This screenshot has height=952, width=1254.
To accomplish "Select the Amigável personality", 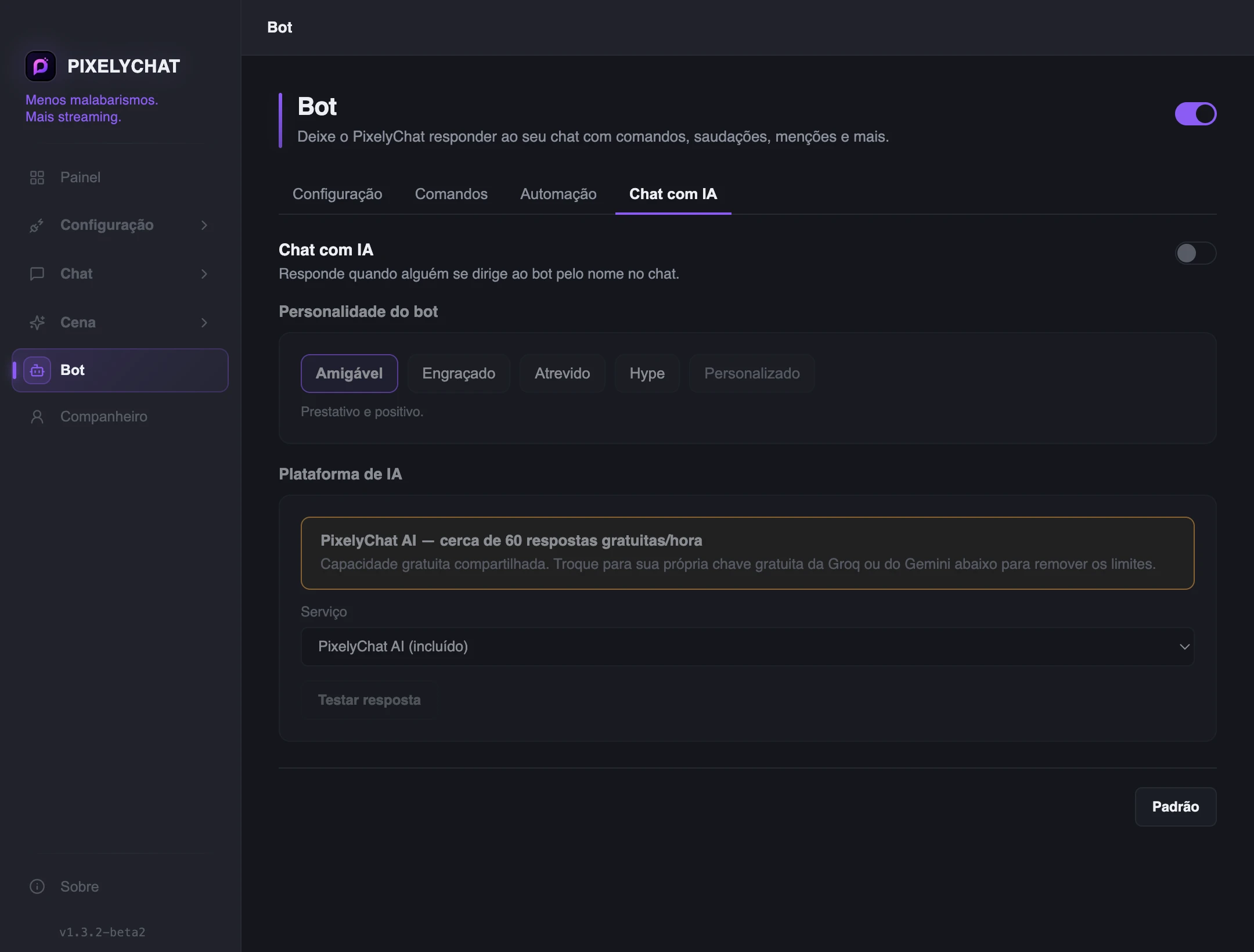I will (x=349, y=373).
